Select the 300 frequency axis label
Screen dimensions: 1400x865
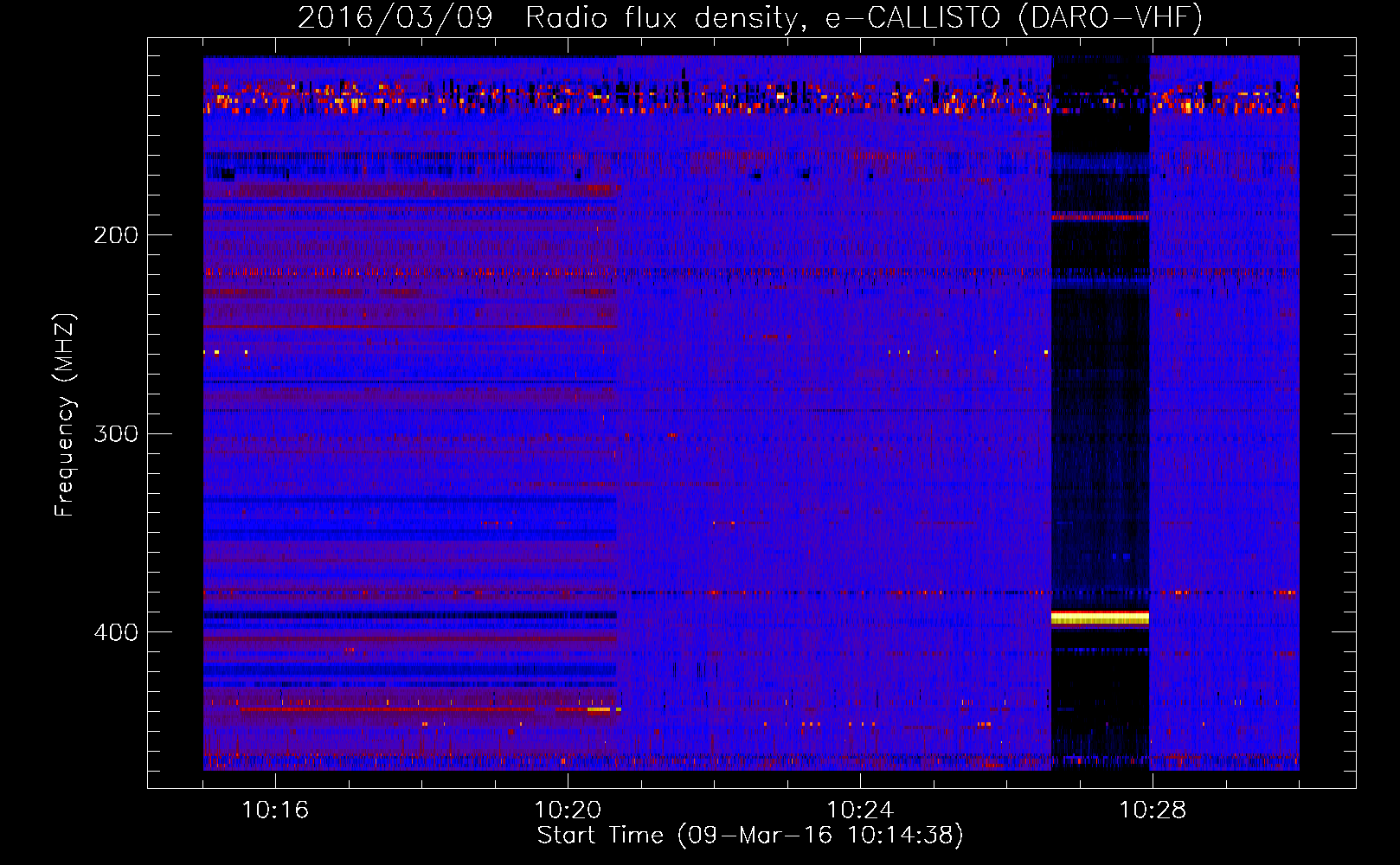(x=115, y=433)
